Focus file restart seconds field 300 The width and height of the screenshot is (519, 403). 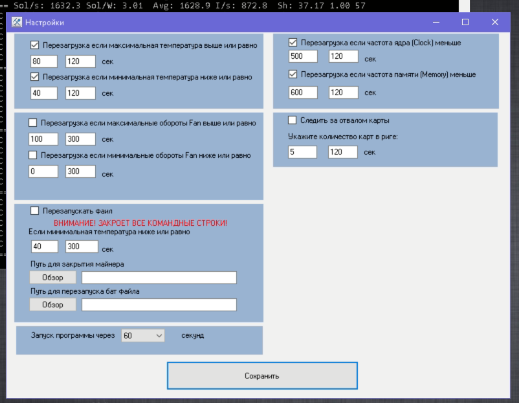coord(82,246)
